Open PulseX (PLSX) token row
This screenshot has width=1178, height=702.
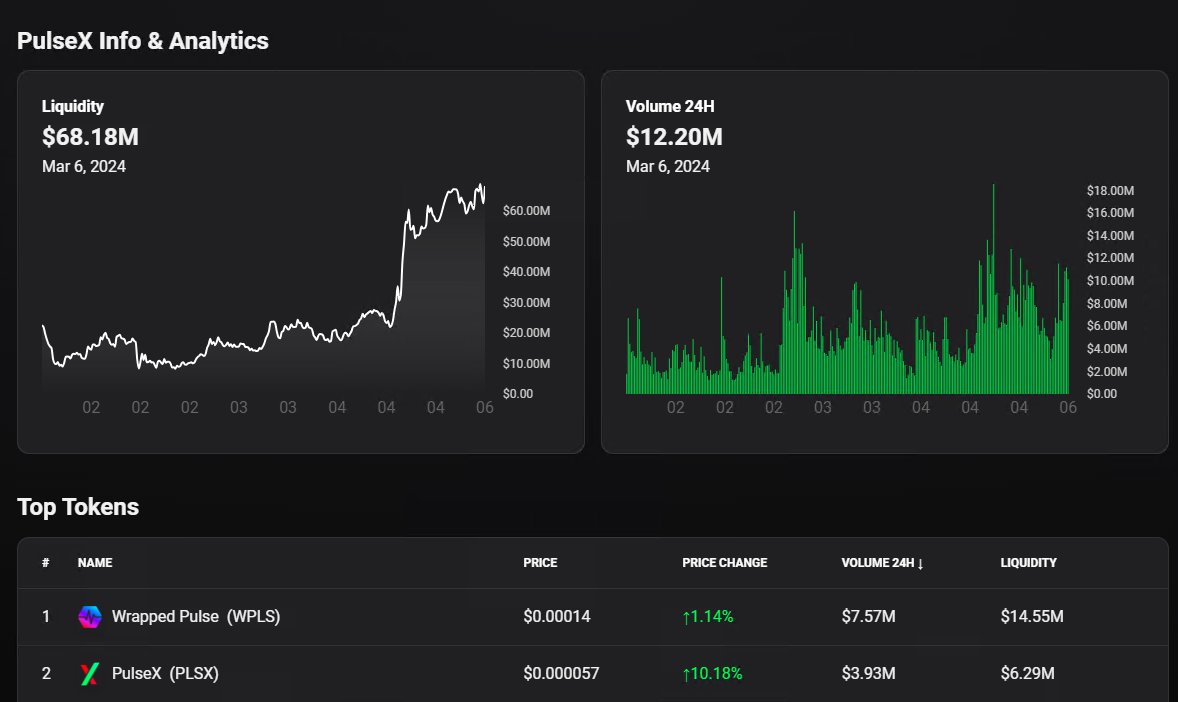click(593, 673)
